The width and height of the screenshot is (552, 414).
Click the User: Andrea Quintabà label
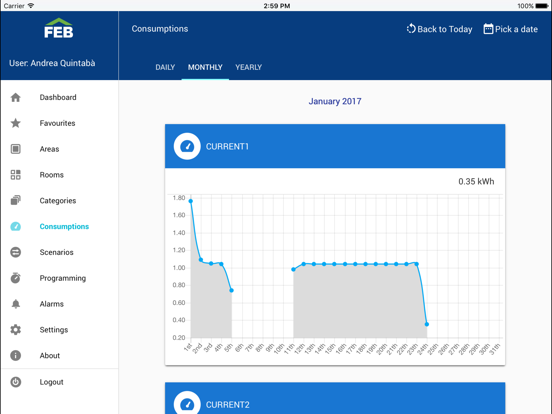52,63
